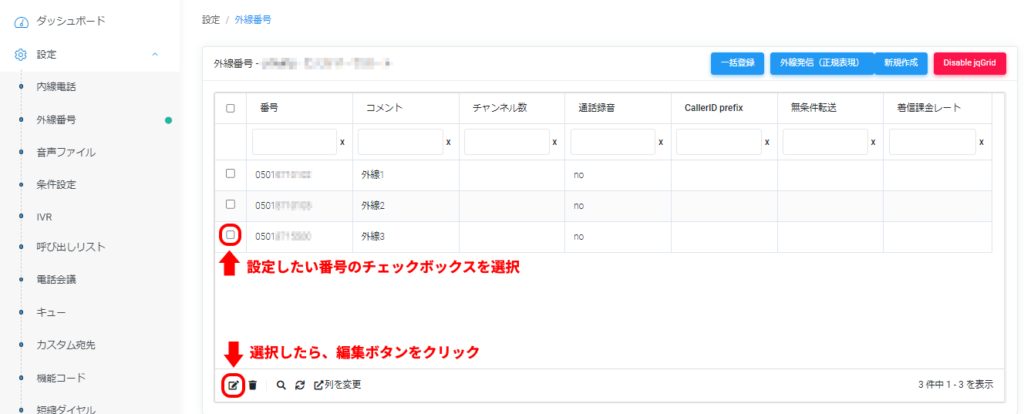Focus the コメント filter input field
Viewport: 1024px width, 414px height.
tap(399, 142)
